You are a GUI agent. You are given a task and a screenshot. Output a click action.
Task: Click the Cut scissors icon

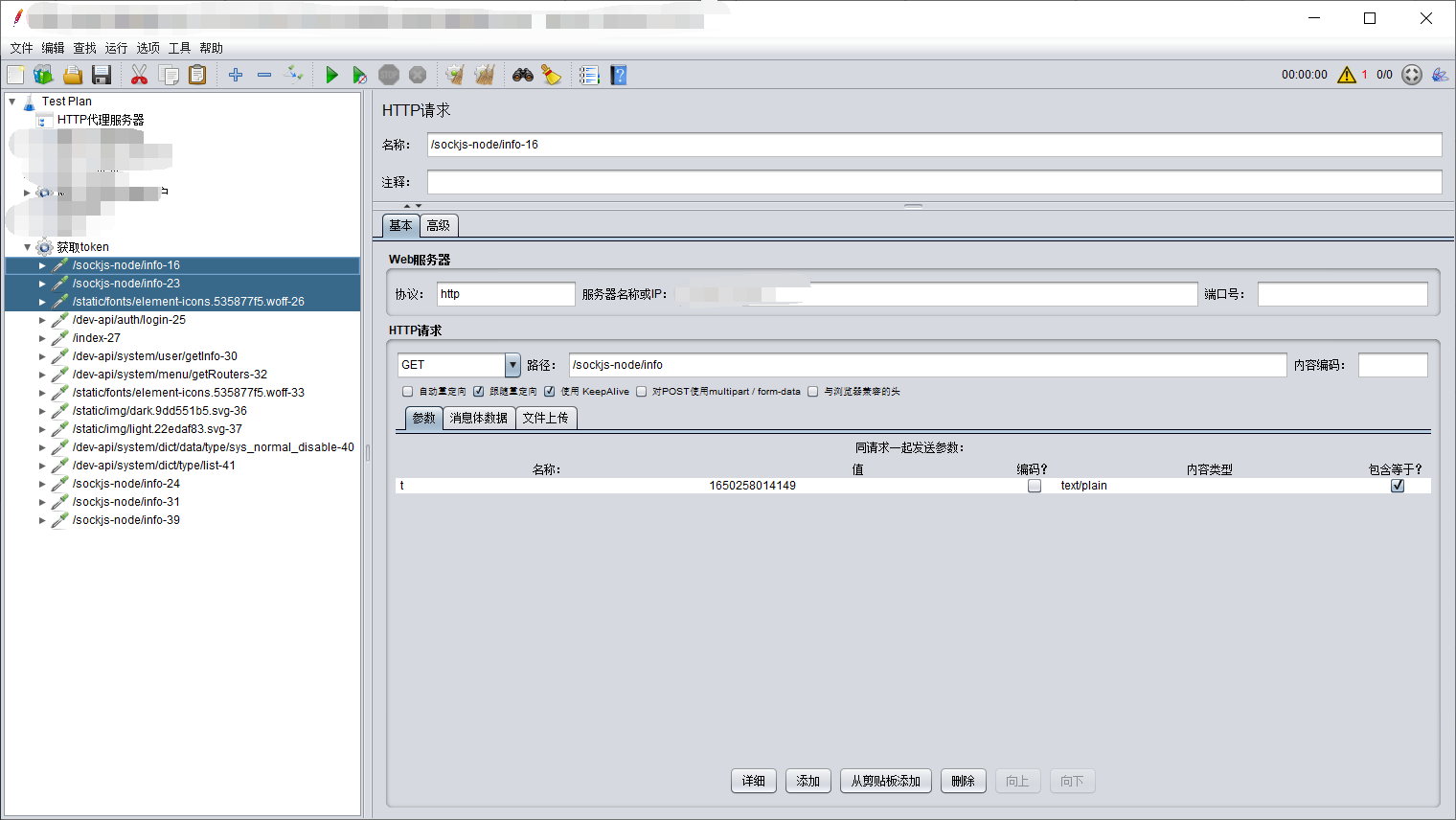[139, 75]
